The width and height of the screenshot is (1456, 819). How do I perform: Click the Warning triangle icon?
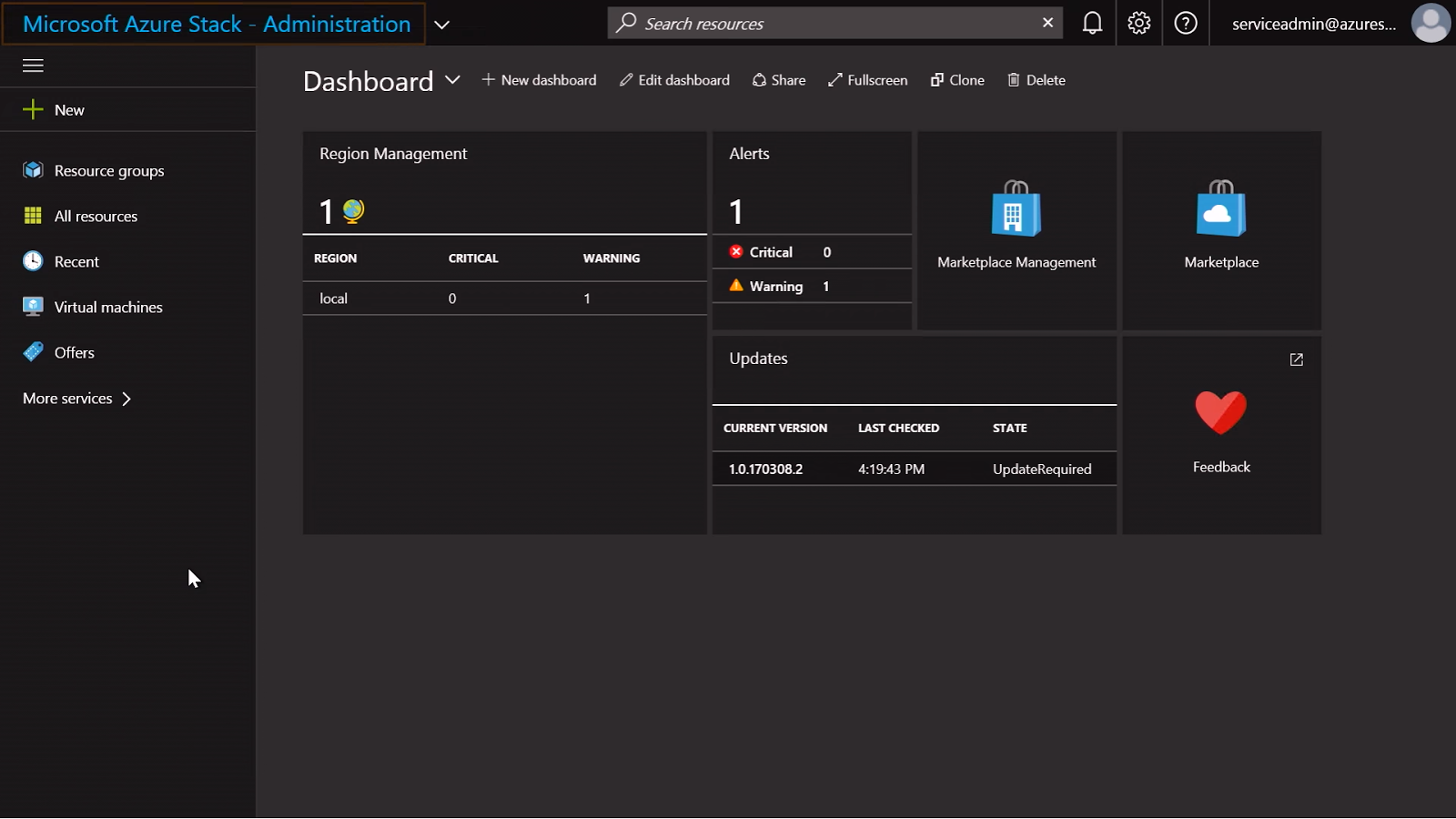736,286
